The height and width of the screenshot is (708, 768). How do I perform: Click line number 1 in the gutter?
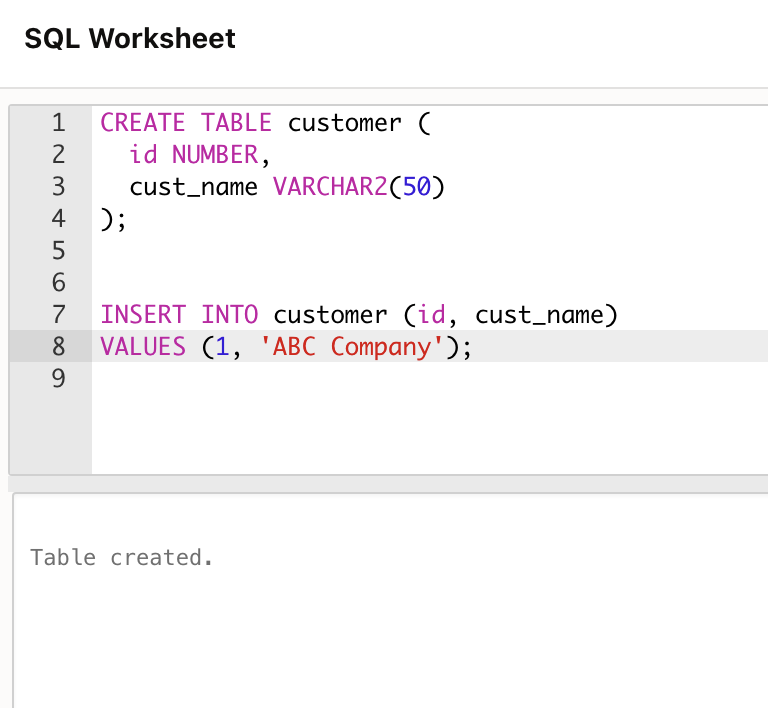tap(57, 123)
